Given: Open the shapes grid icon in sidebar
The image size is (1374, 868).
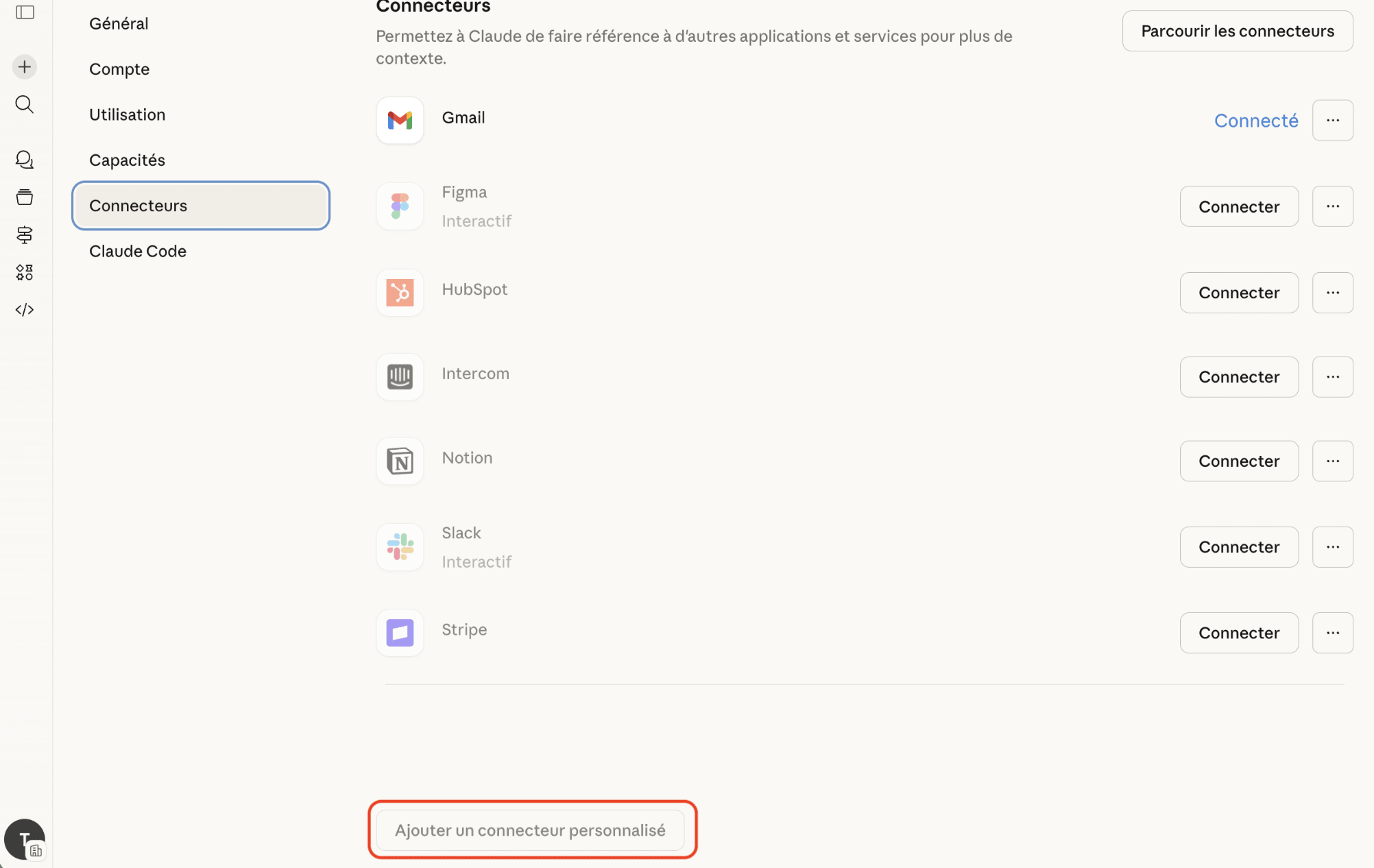Looking at the screenshot, I should click(x=25, y=272).
